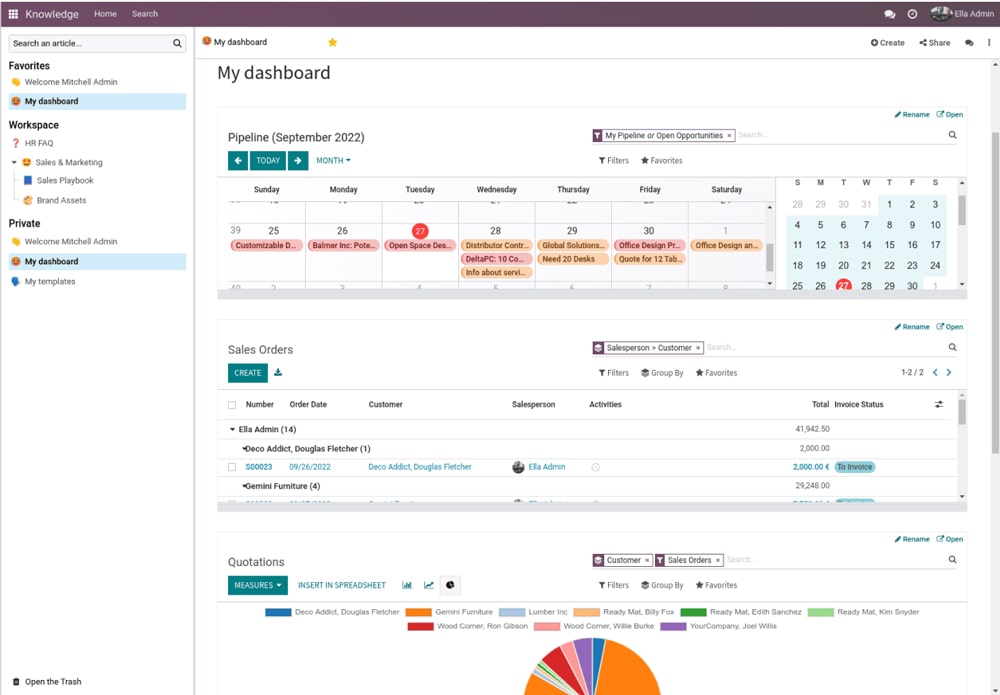Image resolution: width=1000 pixels, height=695 pixels.
Task: Switch Quotations to bar chart view
Action: tap(407, 585)
